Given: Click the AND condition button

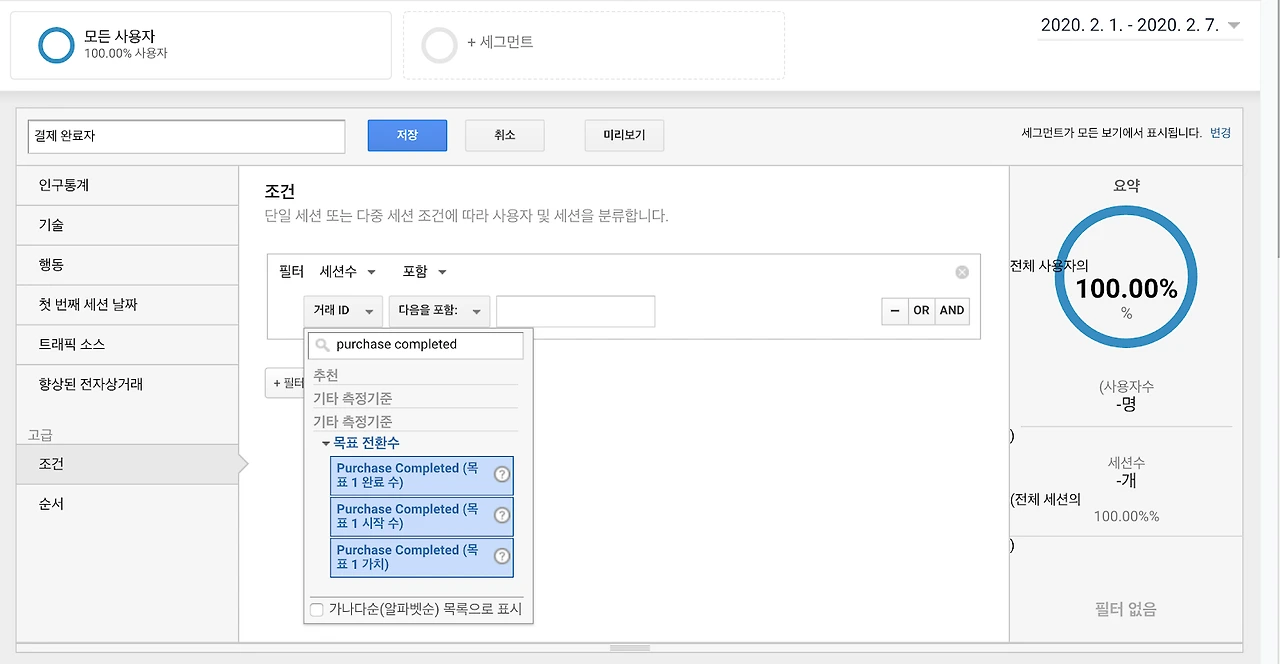Looking at the screenshot, I should 952,311.
